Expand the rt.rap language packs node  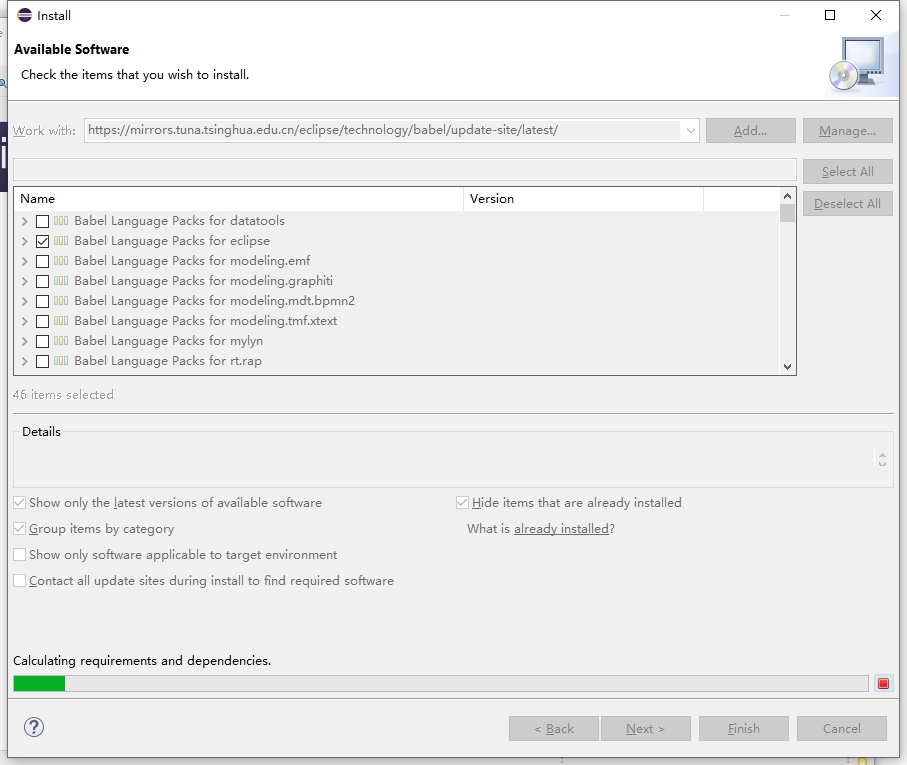click(24, 361)
